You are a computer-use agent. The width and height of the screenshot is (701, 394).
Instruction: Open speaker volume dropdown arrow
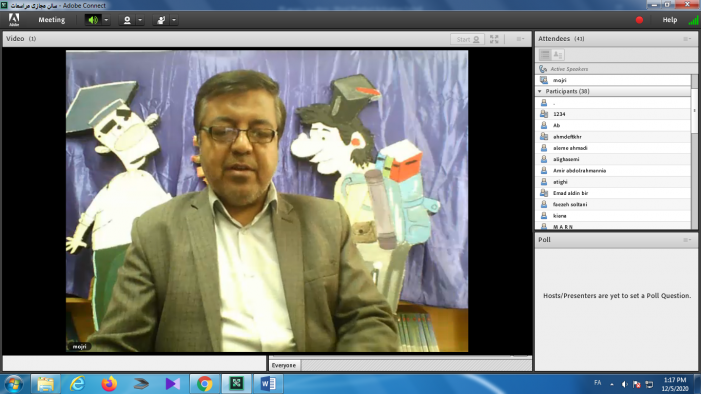(x=106, y=20)
